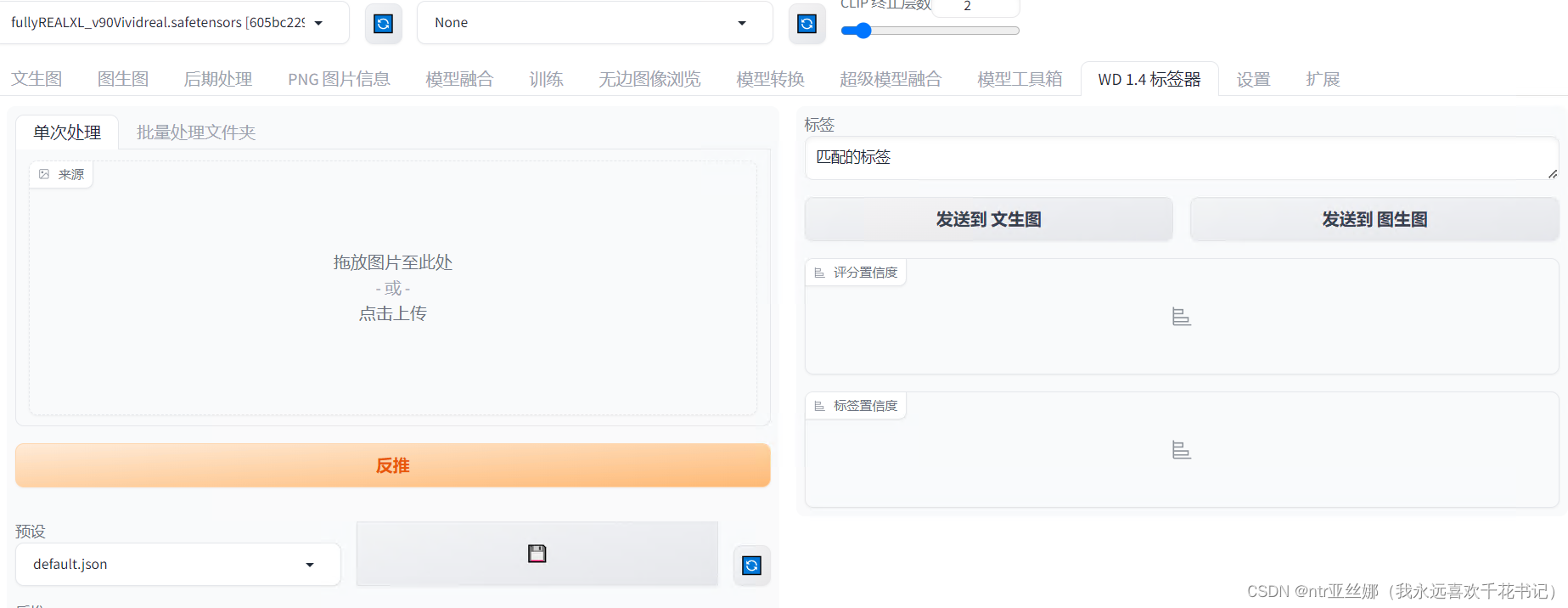Click the chart placeholder in 评分置信度 panel
The width and height of the screenshot is (1568, 608).
click(1182, 317)
